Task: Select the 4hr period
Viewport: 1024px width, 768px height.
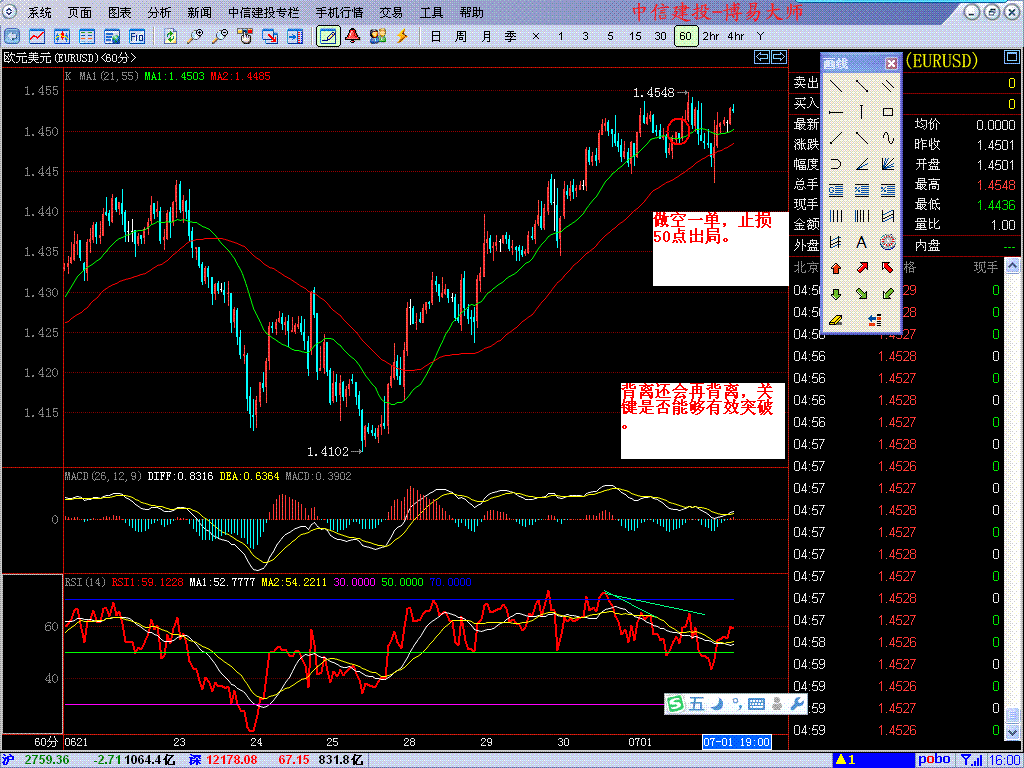Action: click(x=735, y=37)
